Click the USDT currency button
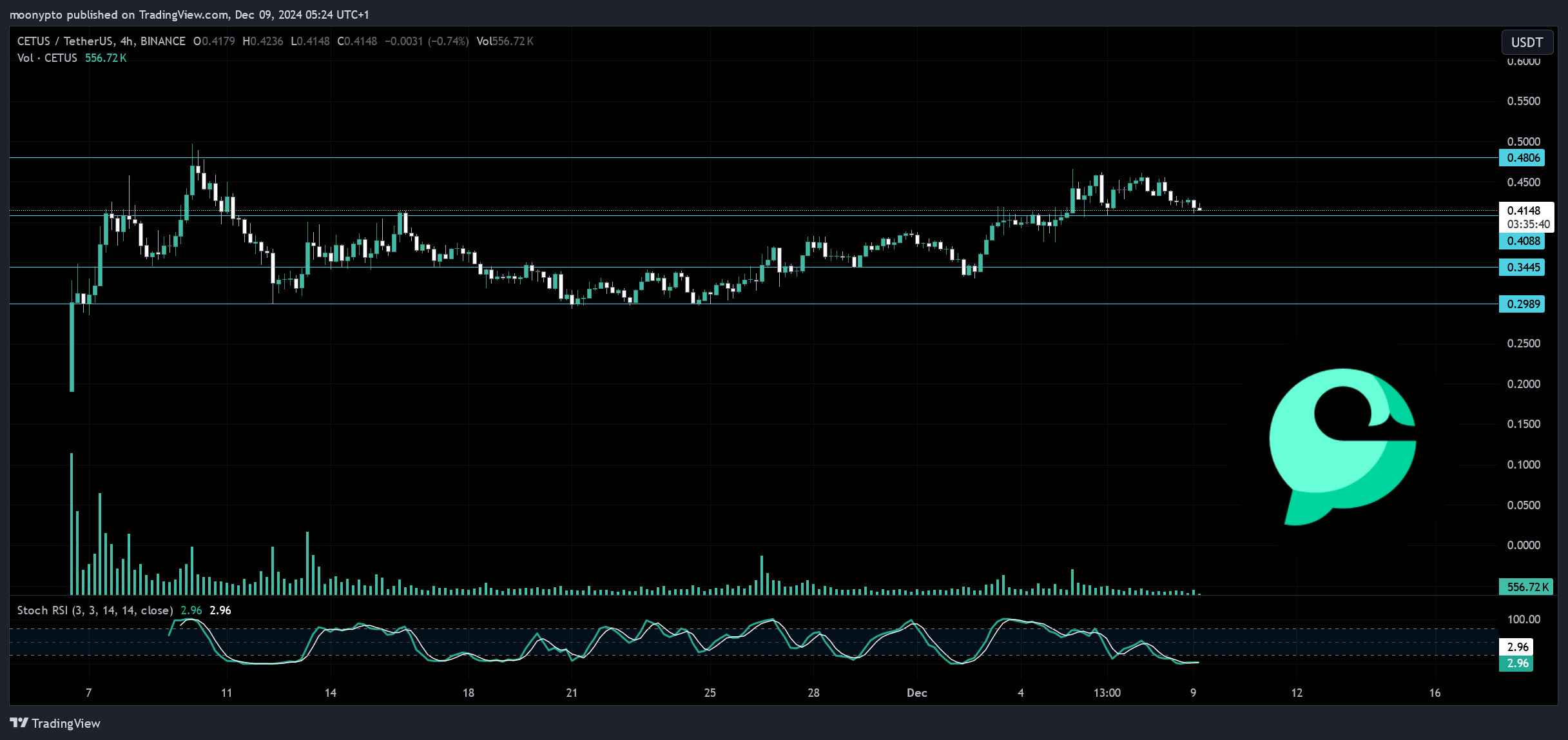Screen dimensions: 1568x740 click(1527, 43)
